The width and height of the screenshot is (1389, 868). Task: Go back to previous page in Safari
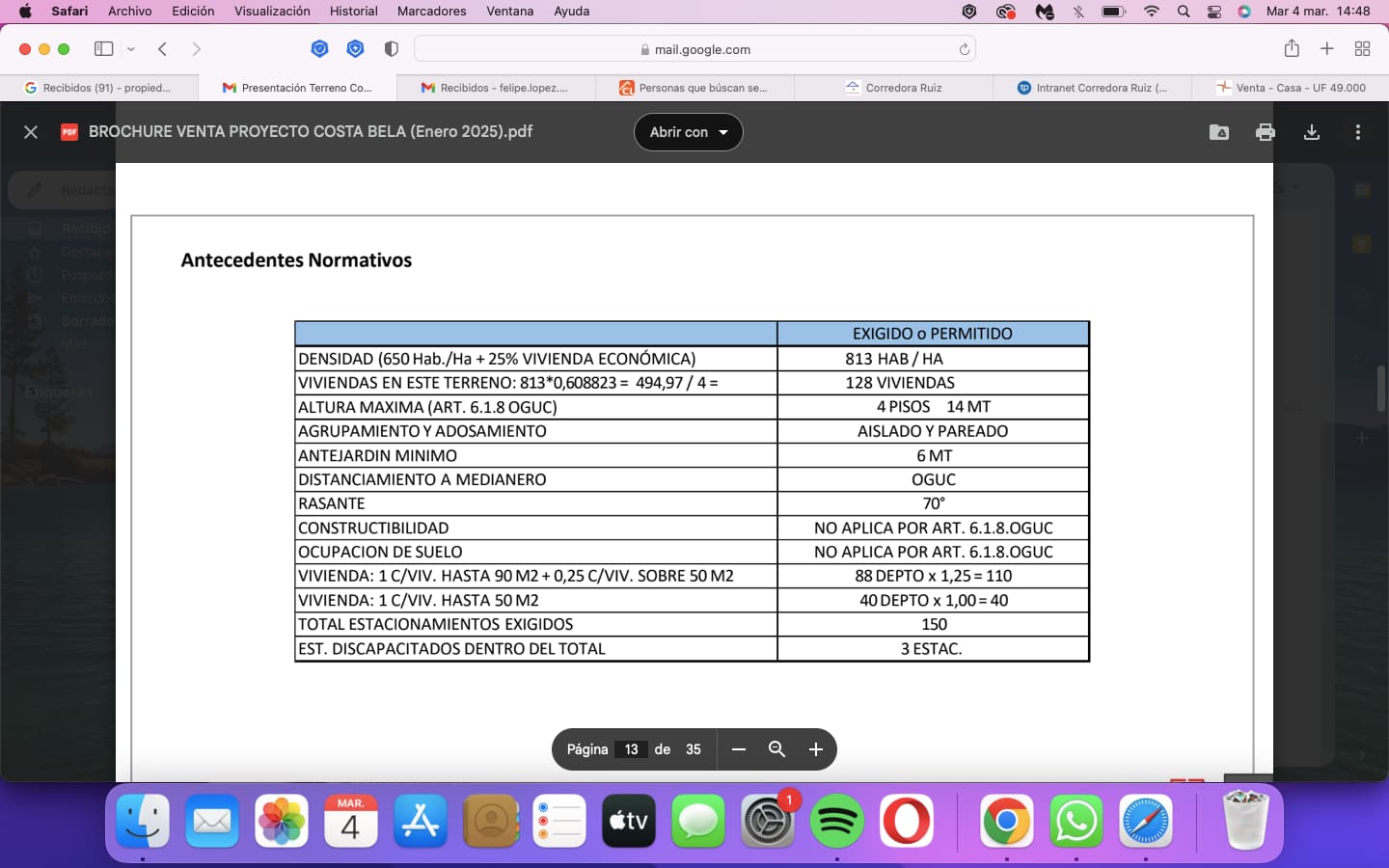(163, 49)
